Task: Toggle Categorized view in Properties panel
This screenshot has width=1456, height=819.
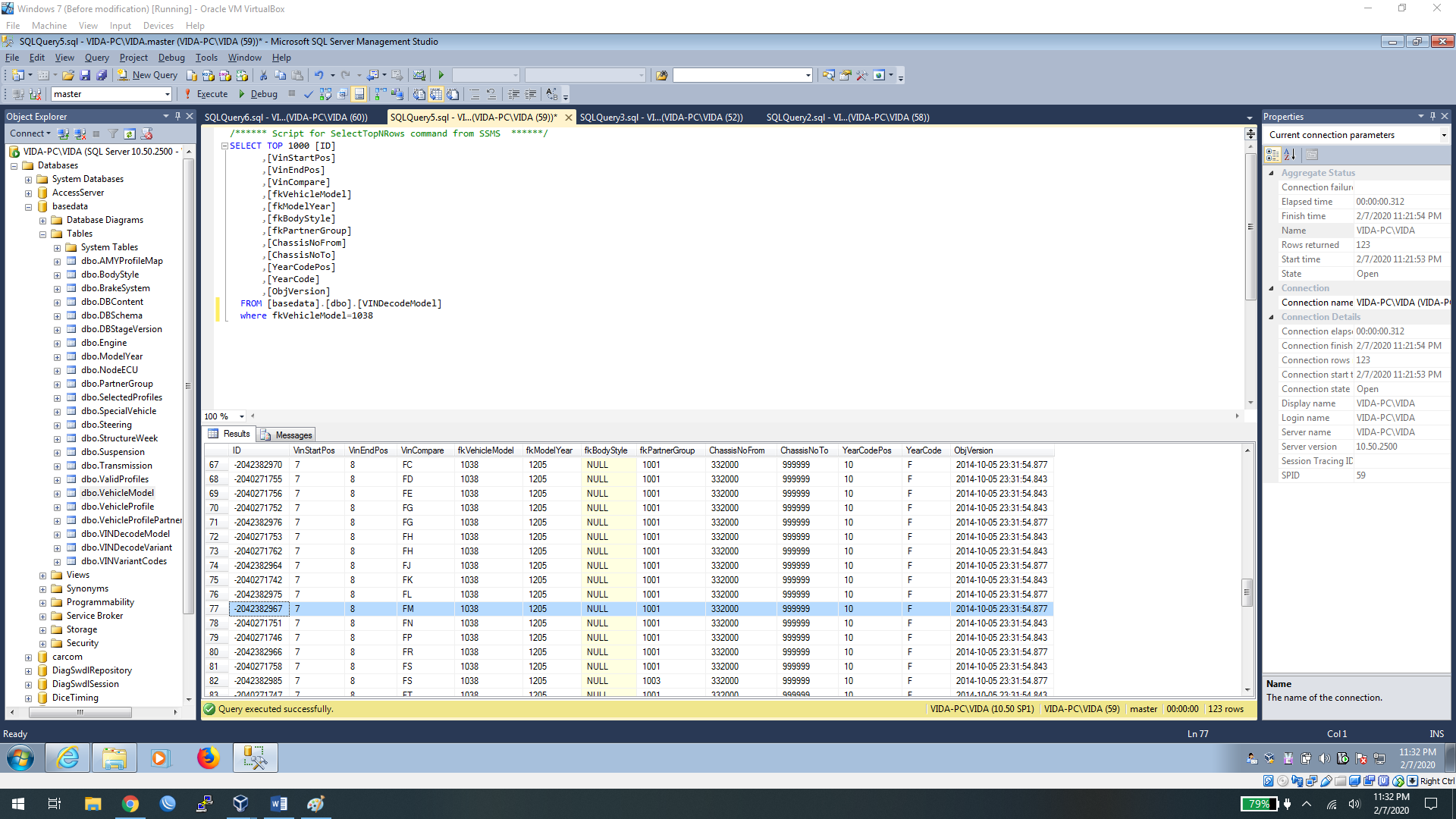Action: (x=1273, y=155)
